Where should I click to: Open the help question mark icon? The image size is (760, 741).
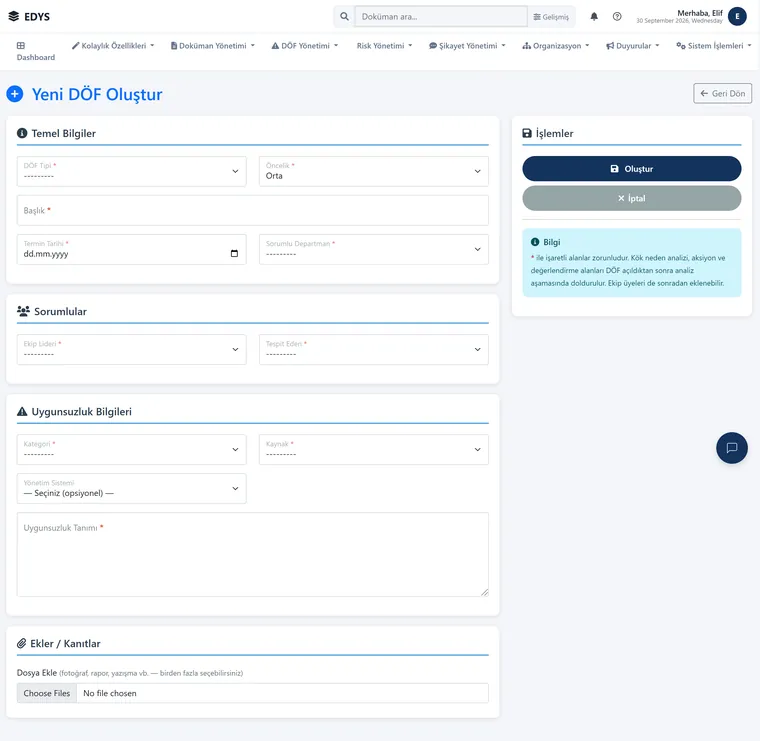pyautogui.click(x=617, y=16)
